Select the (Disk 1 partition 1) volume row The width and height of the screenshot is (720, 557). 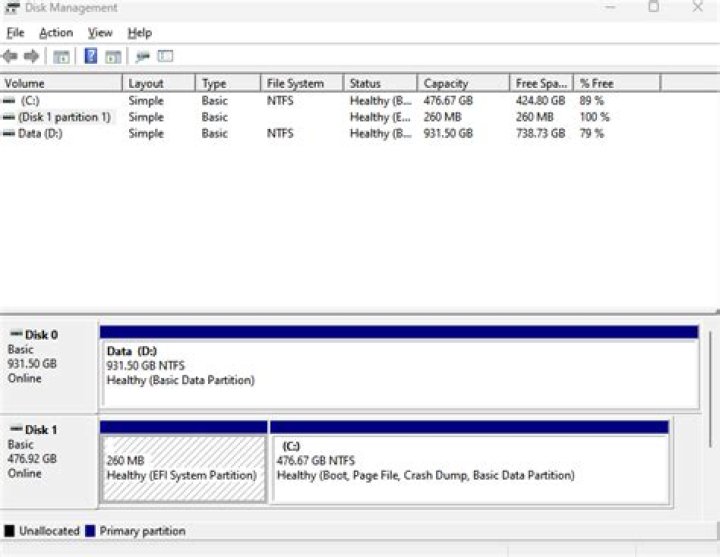(x=330, y=117)
